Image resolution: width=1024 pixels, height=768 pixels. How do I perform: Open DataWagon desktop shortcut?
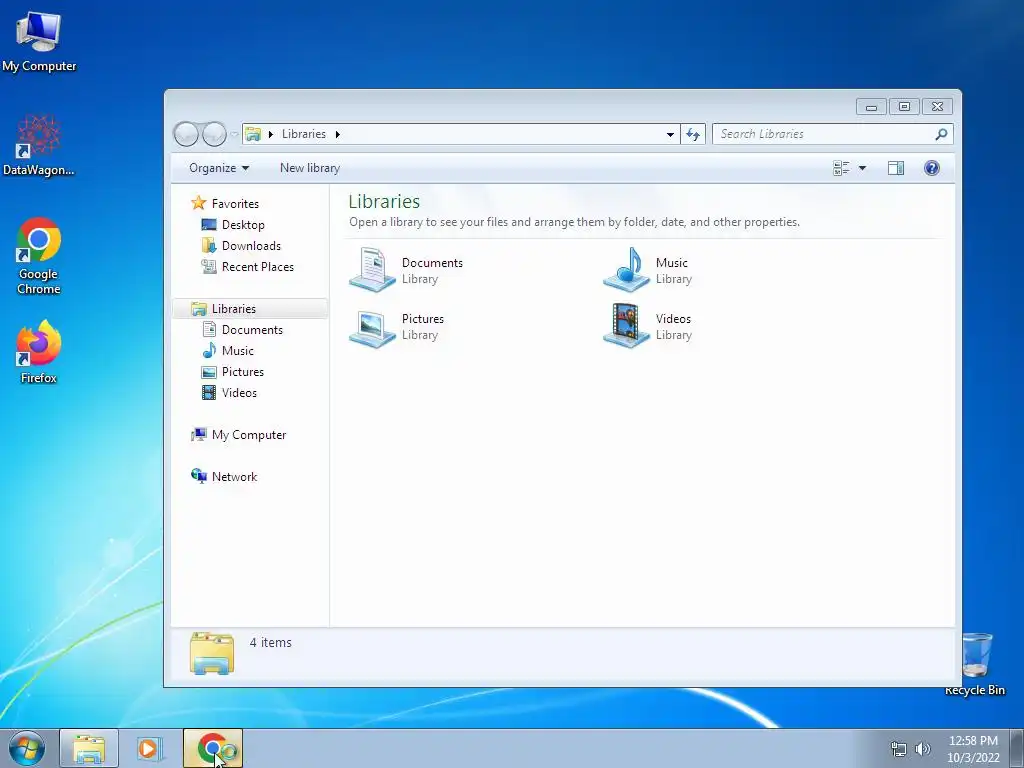pyautogui.click(x=39, y=145)
